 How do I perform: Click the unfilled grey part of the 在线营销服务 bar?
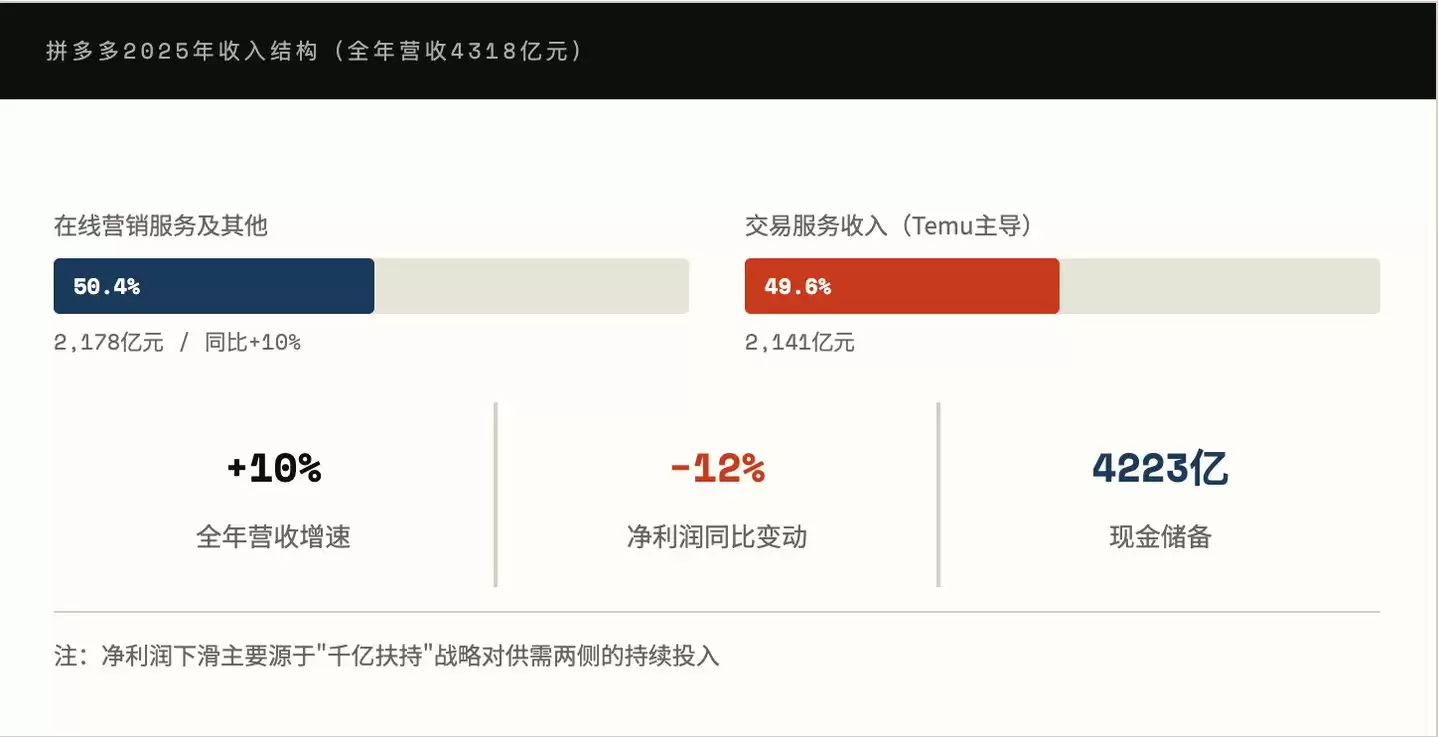point(531,286)
